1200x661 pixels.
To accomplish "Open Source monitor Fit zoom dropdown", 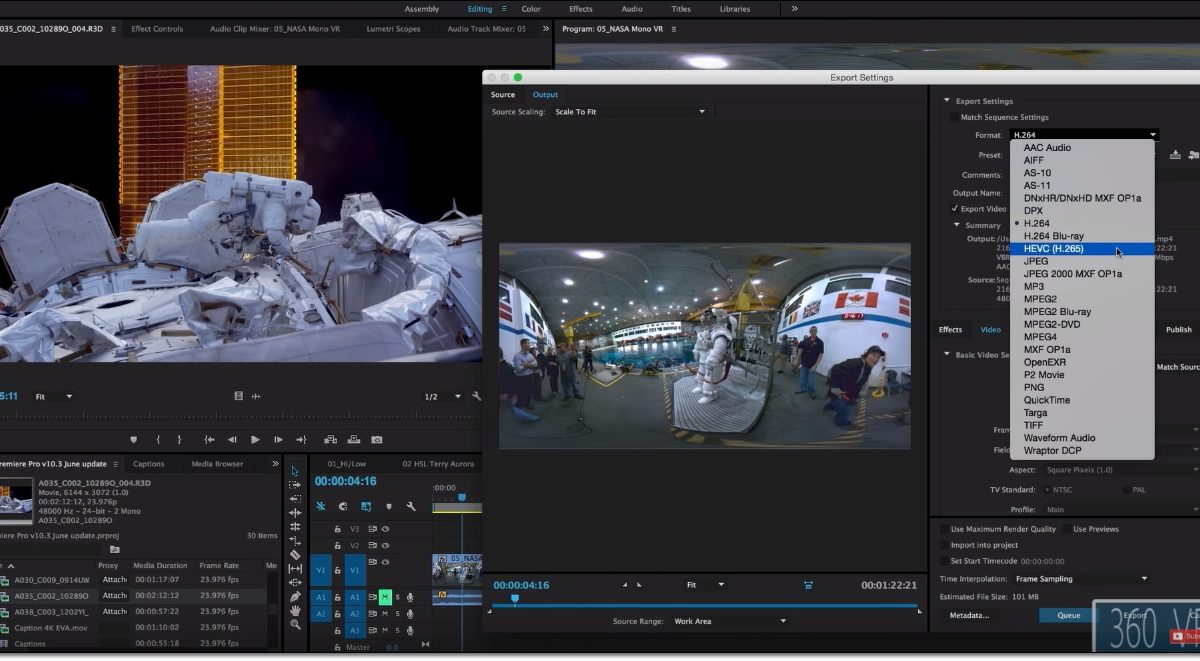I will [x=54, y=396].
